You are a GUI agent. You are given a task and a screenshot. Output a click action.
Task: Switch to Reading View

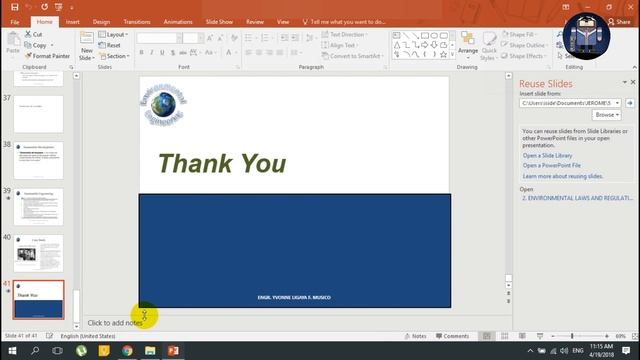pyautogui.click(x=522, y=336)
